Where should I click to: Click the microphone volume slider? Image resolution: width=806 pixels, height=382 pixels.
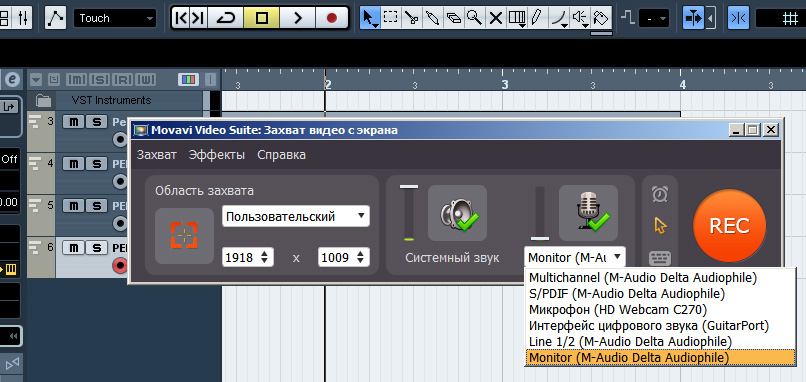540,213
